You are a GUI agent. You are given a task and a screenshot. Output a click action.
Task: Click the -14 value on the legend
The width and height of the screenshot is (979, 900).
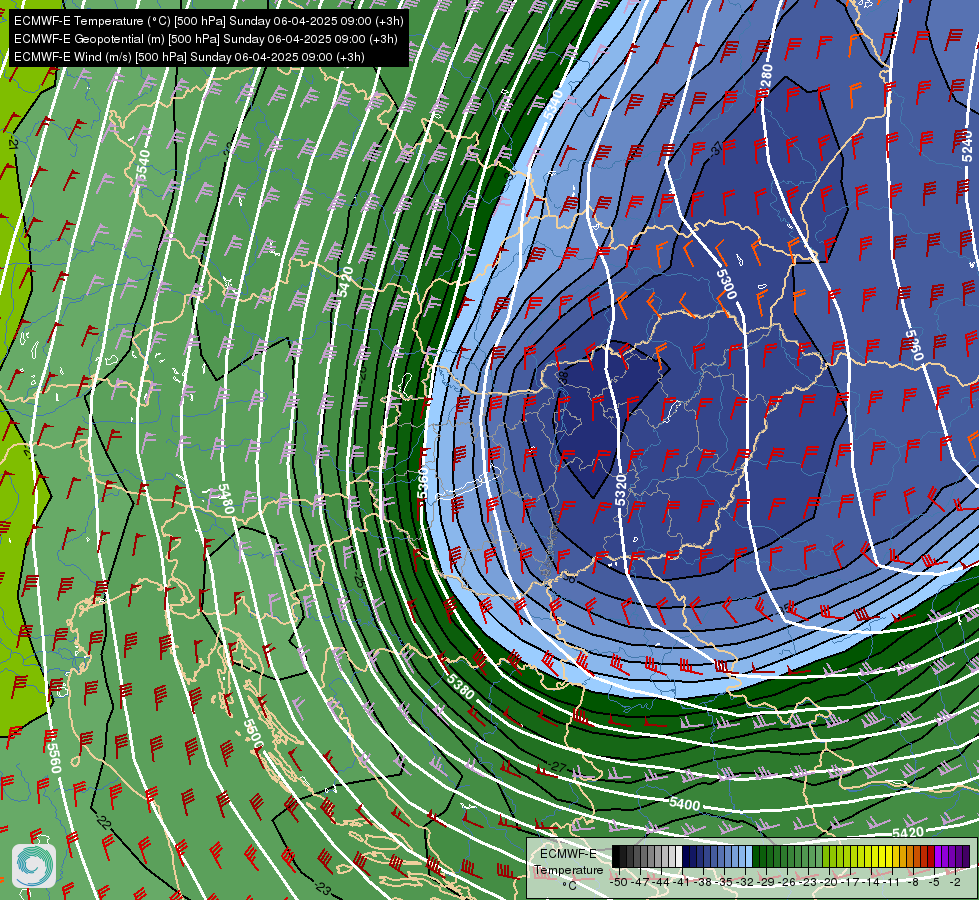(871, 882)
